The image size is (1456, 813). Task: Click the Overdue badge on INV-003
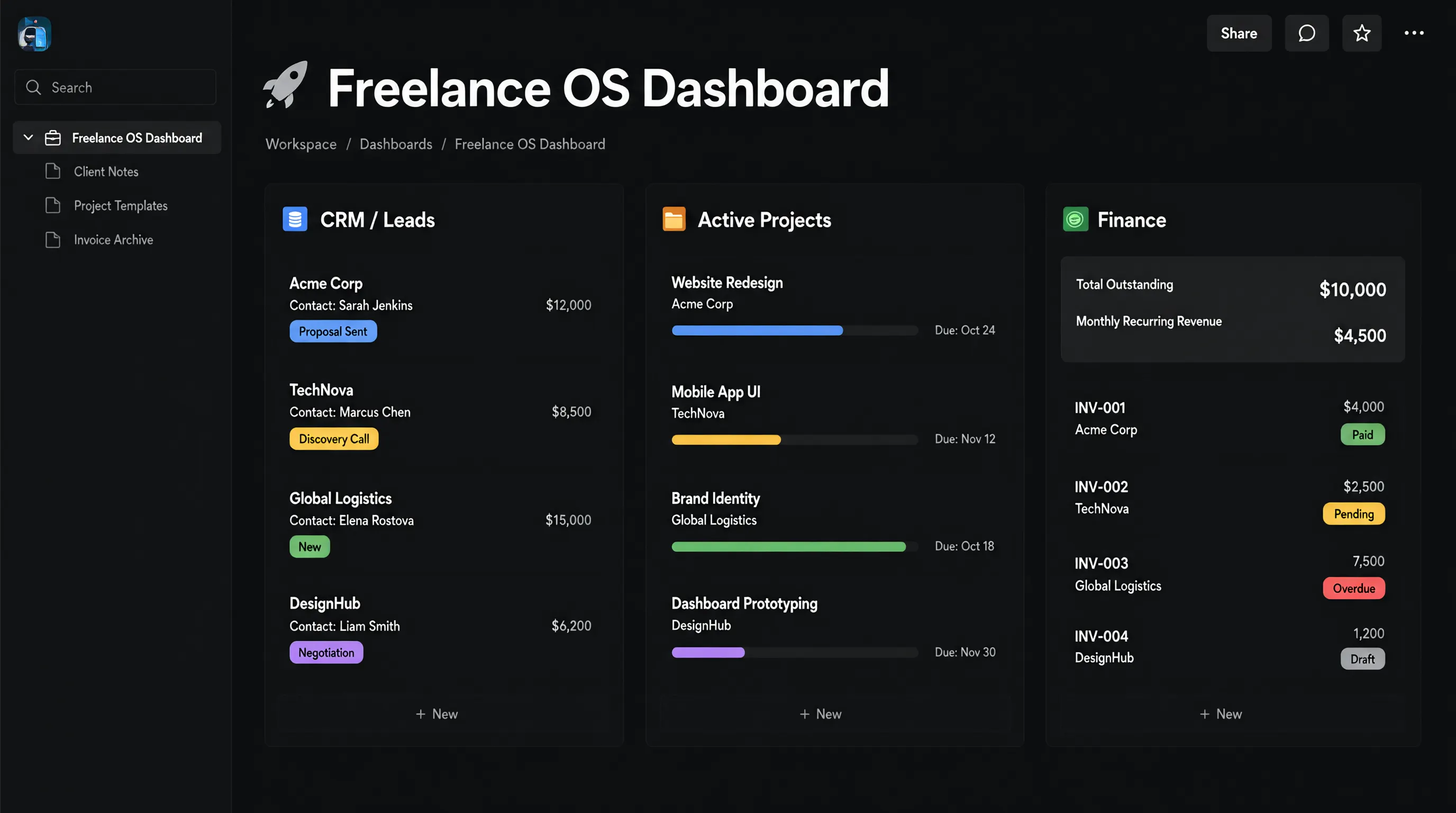click(1354, 589)
